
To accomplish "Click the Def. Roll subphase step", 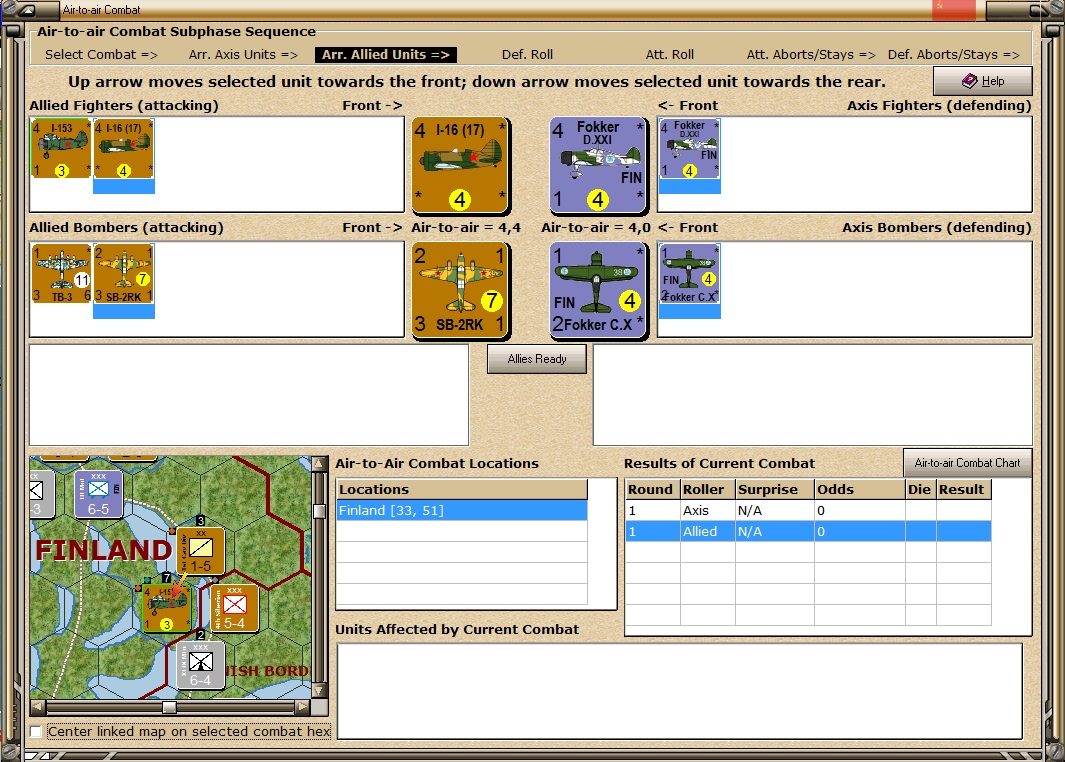I will coord(527,54).
